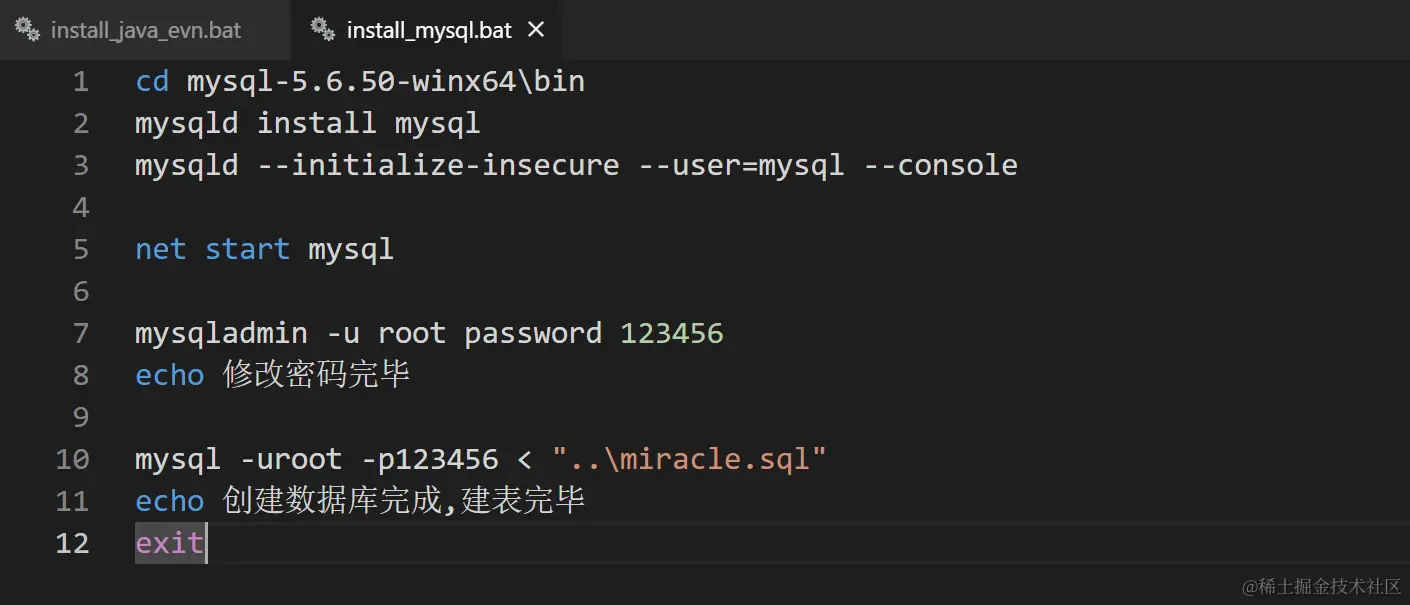
Task: Close the install_mysql.bat tab
Action: [x=536, y=30]
